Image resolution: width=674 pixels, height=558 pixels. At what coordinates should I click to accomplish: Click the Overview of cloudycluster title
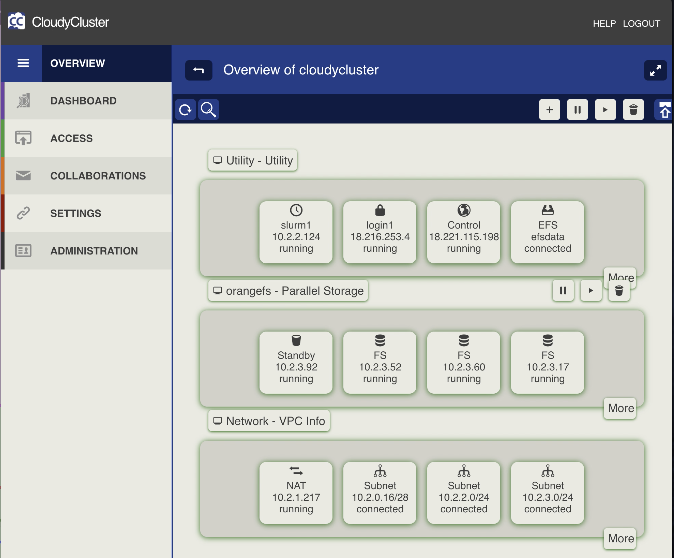301,70
